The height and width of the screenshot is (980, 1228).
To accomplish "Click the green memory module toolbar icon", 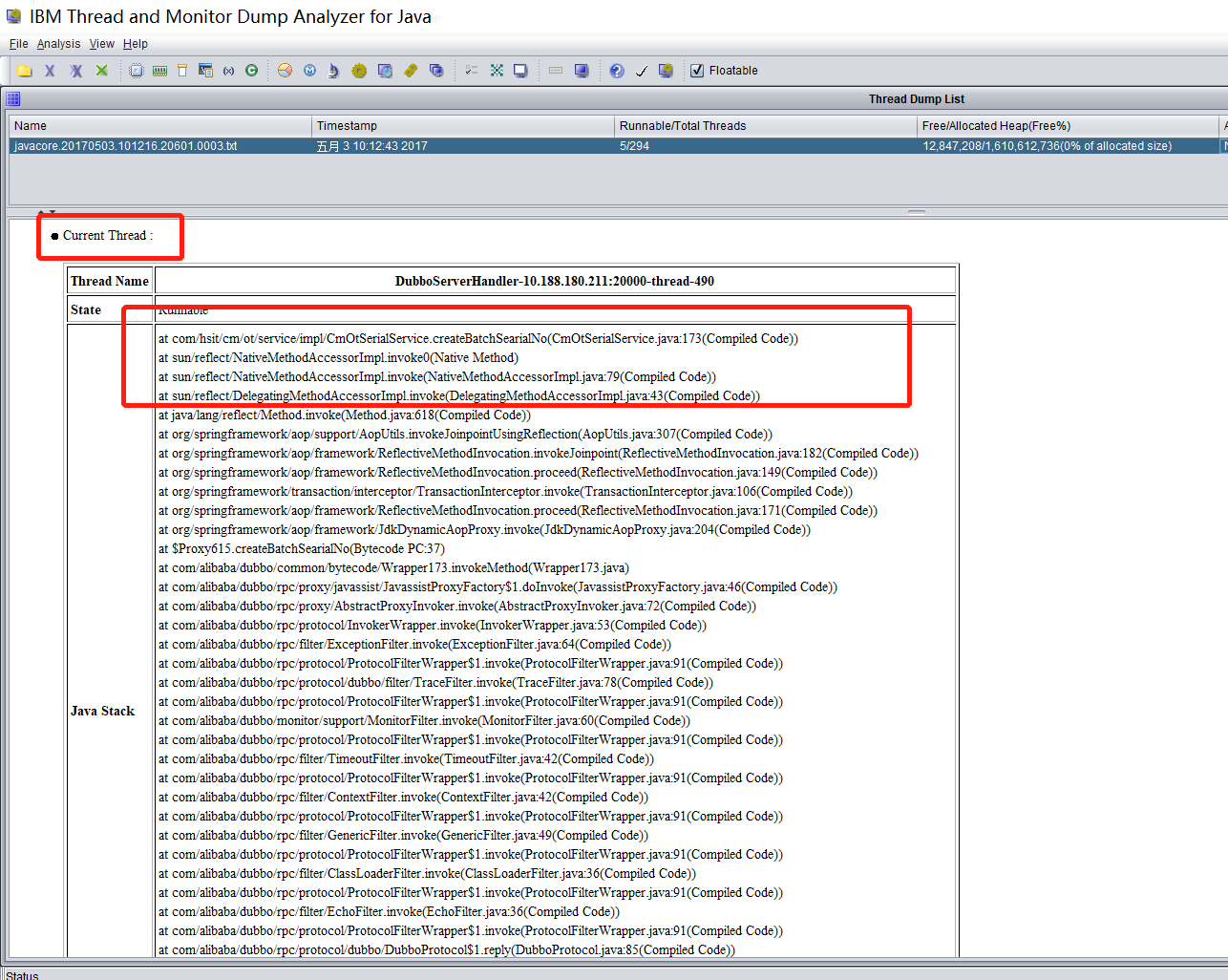I will coord(159,71).
